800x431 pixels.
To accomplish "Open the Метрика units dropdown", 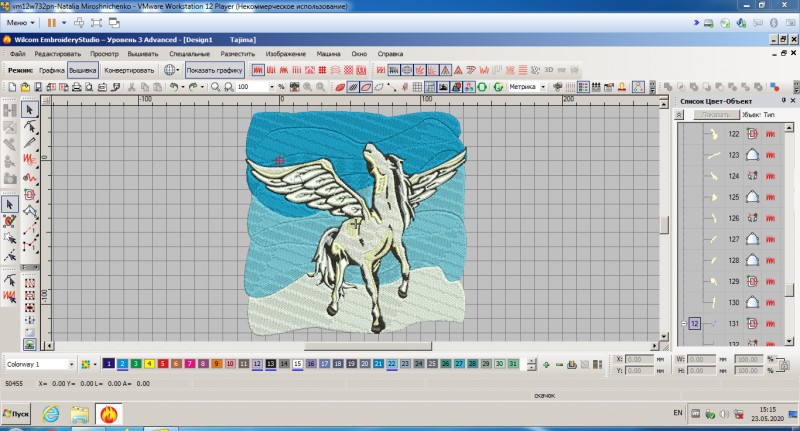I will pyautogui.click(x=543, y=87).
